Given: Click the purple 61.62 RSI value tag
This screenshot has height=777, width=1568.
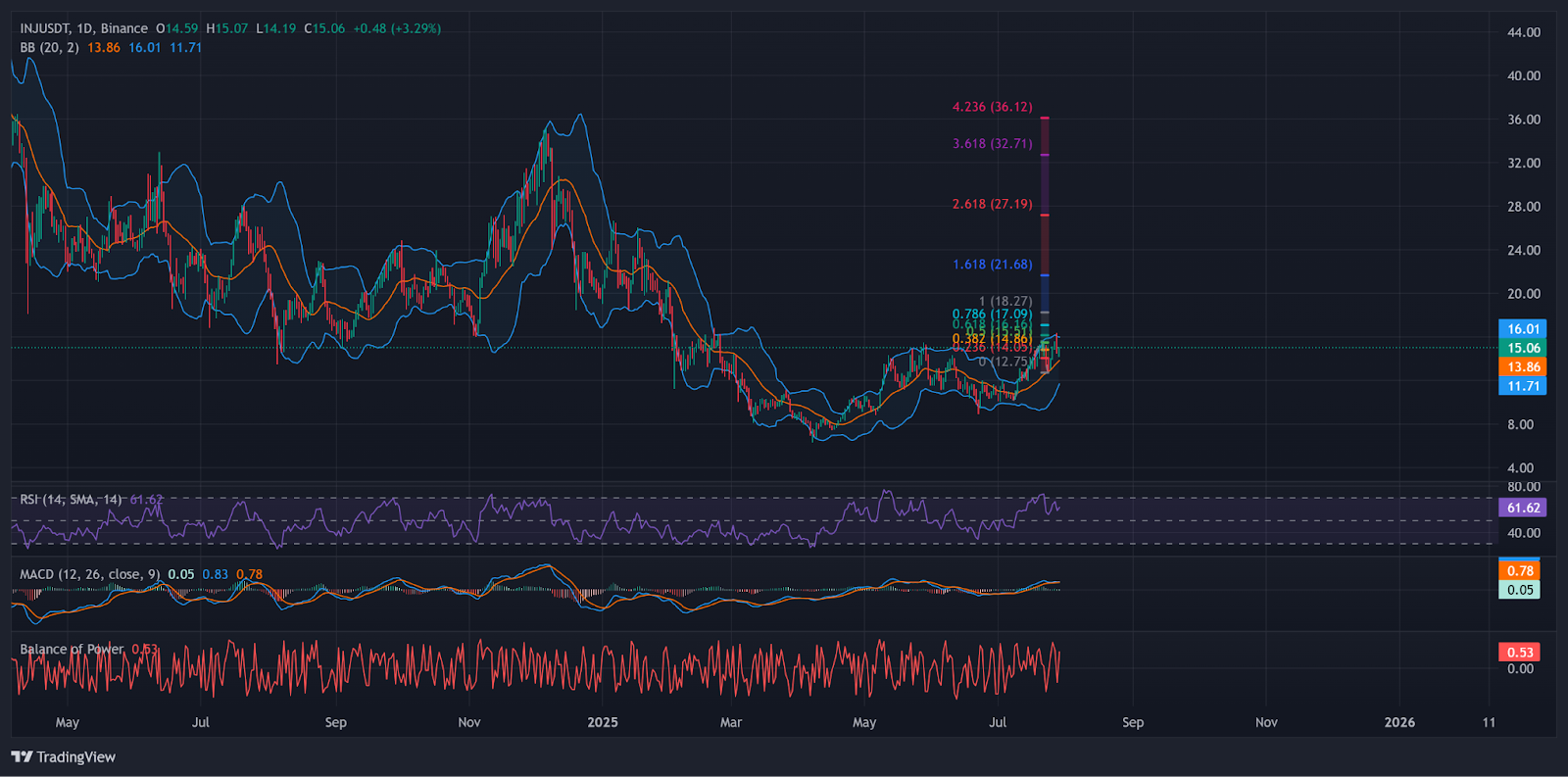Looking at the screenshot, I should pyautogui.click(x=1523, y=508).
